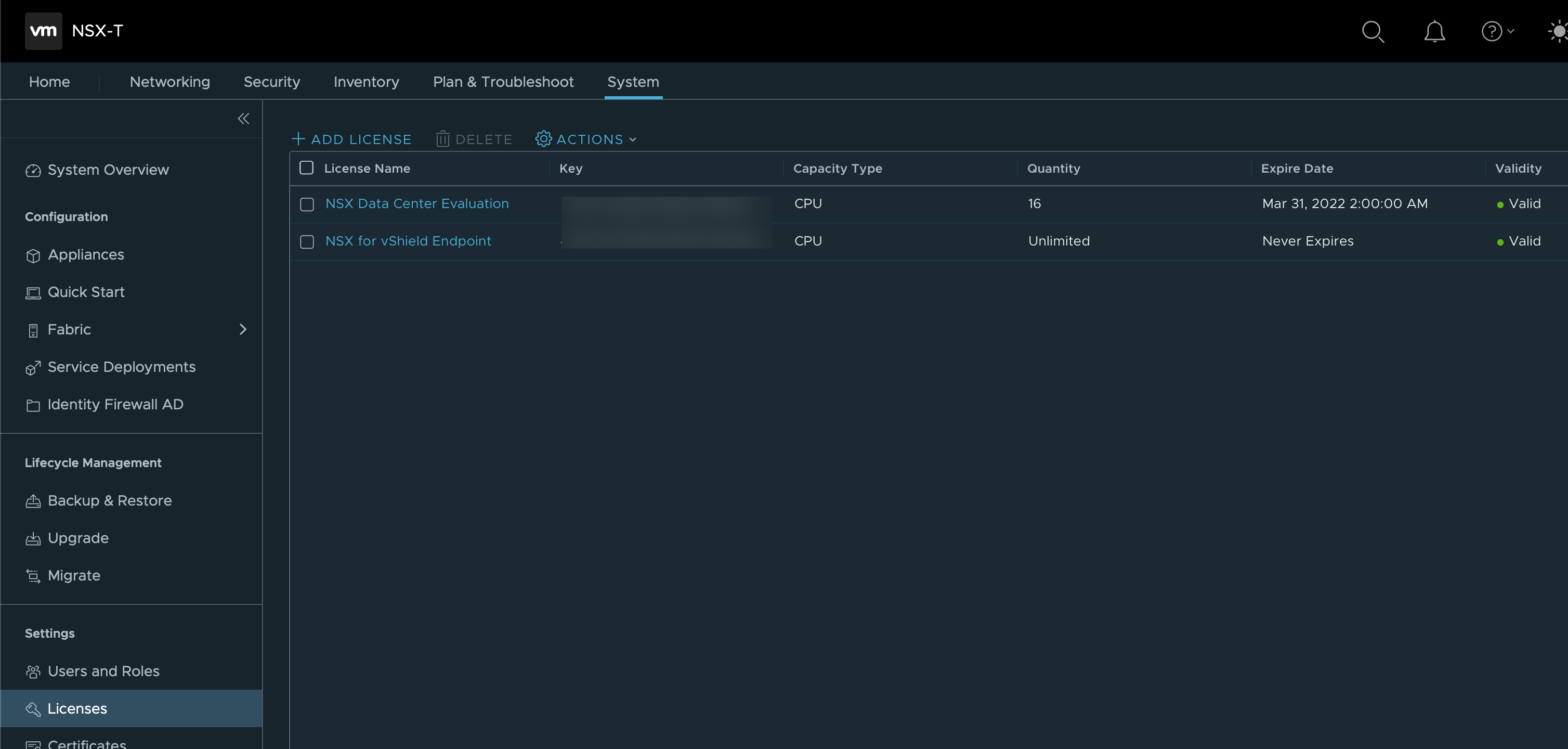Open the notifications bell
The width and height of the screenshot is (1568, 749).
pyautogui.click(x=1434, y=31)
